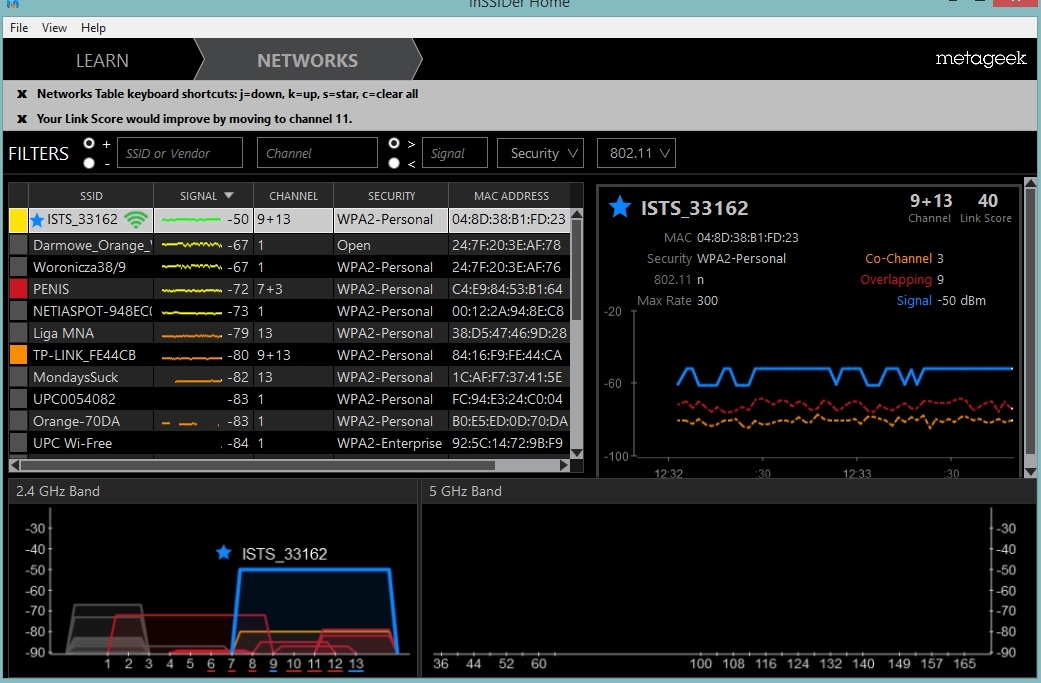The width and height of the screenshot is (1041, 683).
Task: Sort table by MAC ADDRESS column header
Action: coord(511,196)
